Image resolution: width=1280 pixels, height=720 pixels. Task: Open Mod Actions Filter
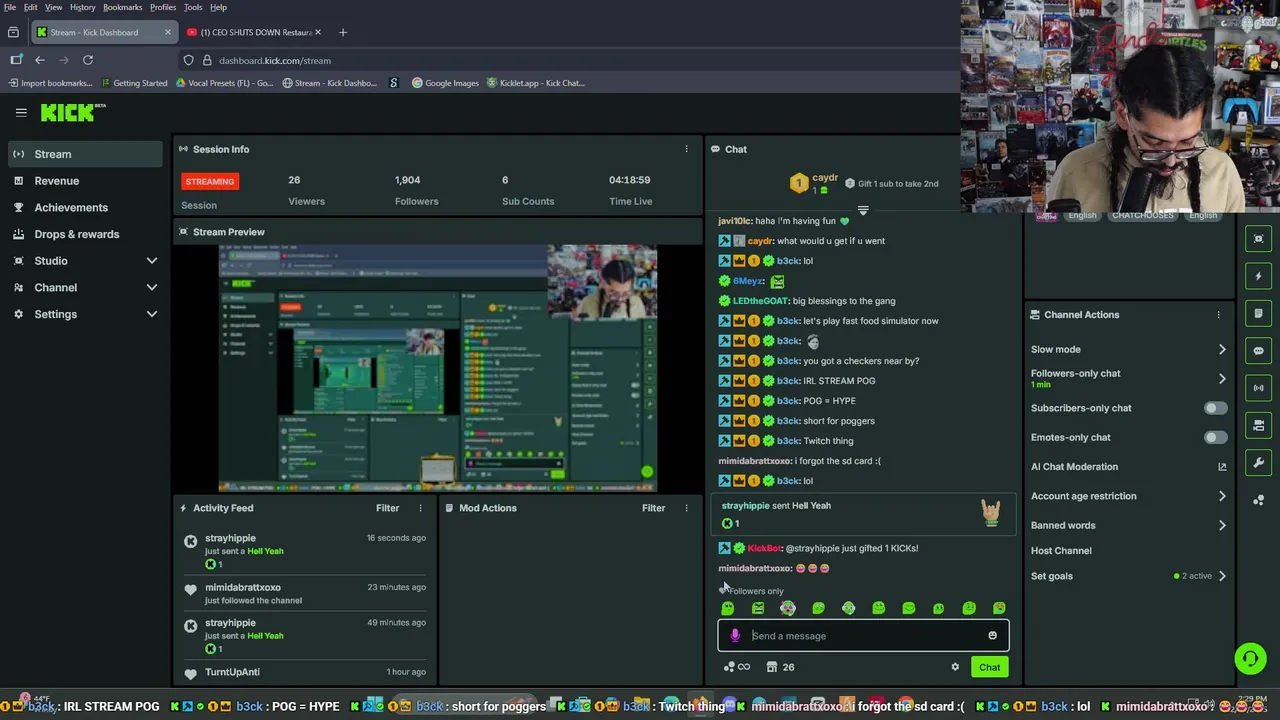[x=653, y=508]
